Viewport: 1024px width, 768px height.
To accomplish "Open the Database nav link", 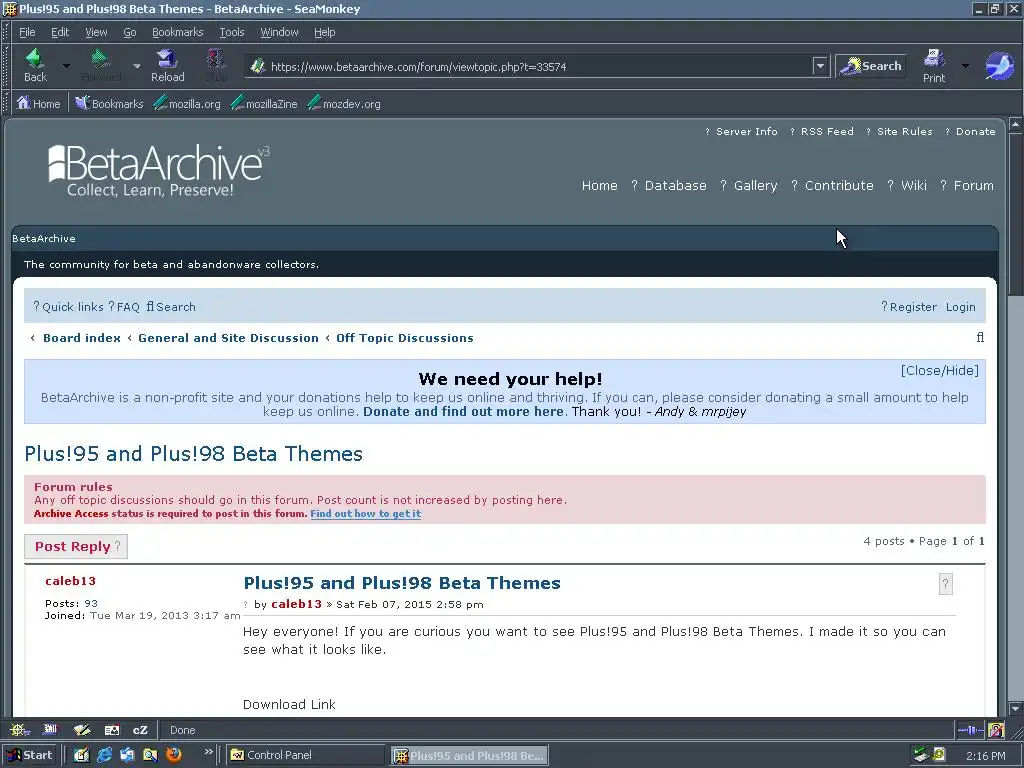I will [x=675, y=185].
